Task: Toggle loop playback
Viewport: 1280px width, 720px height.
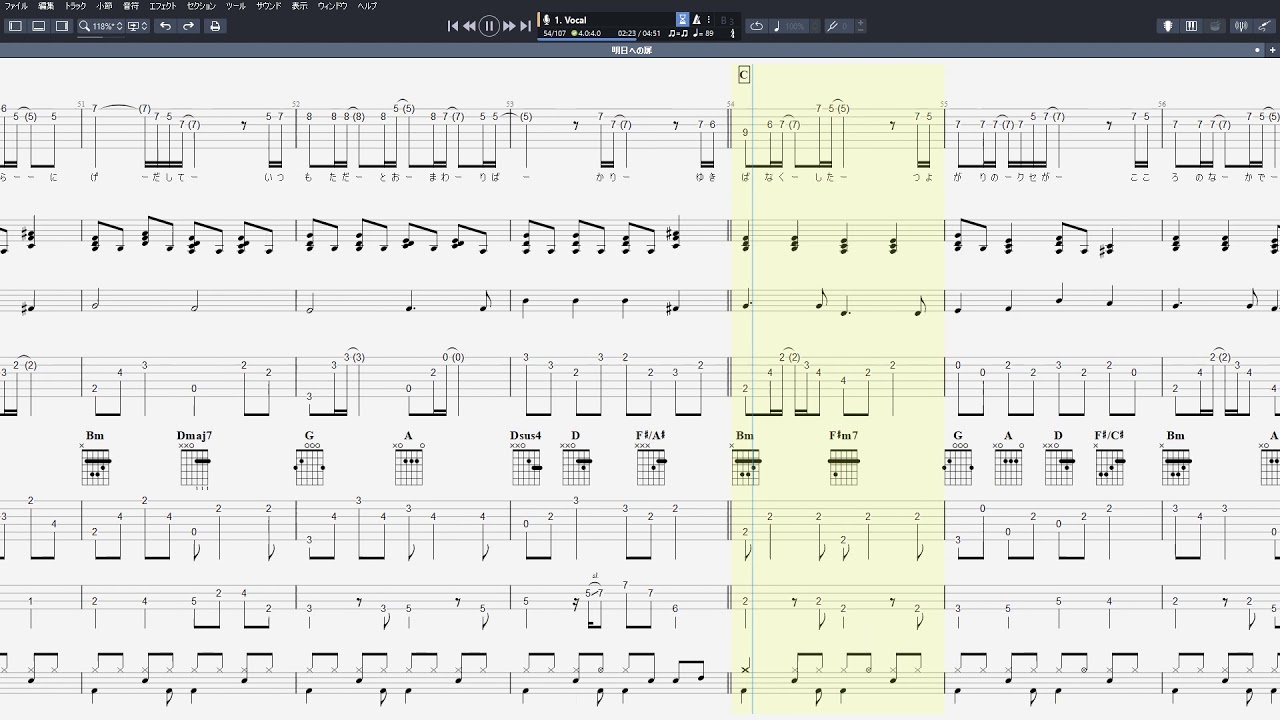Action: coord(756,26)
